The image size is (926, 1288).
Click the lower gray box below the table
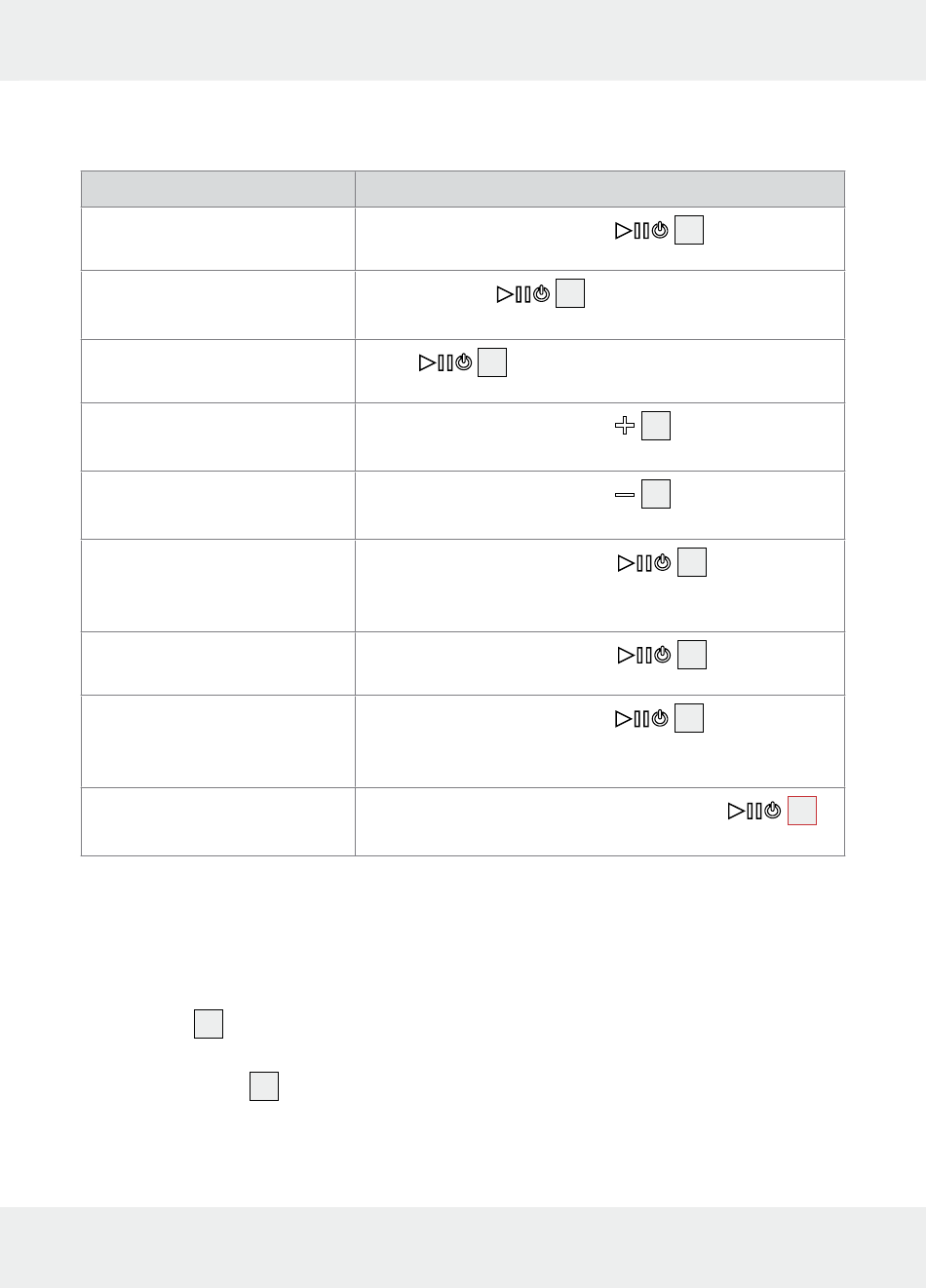pos(264,1086)
